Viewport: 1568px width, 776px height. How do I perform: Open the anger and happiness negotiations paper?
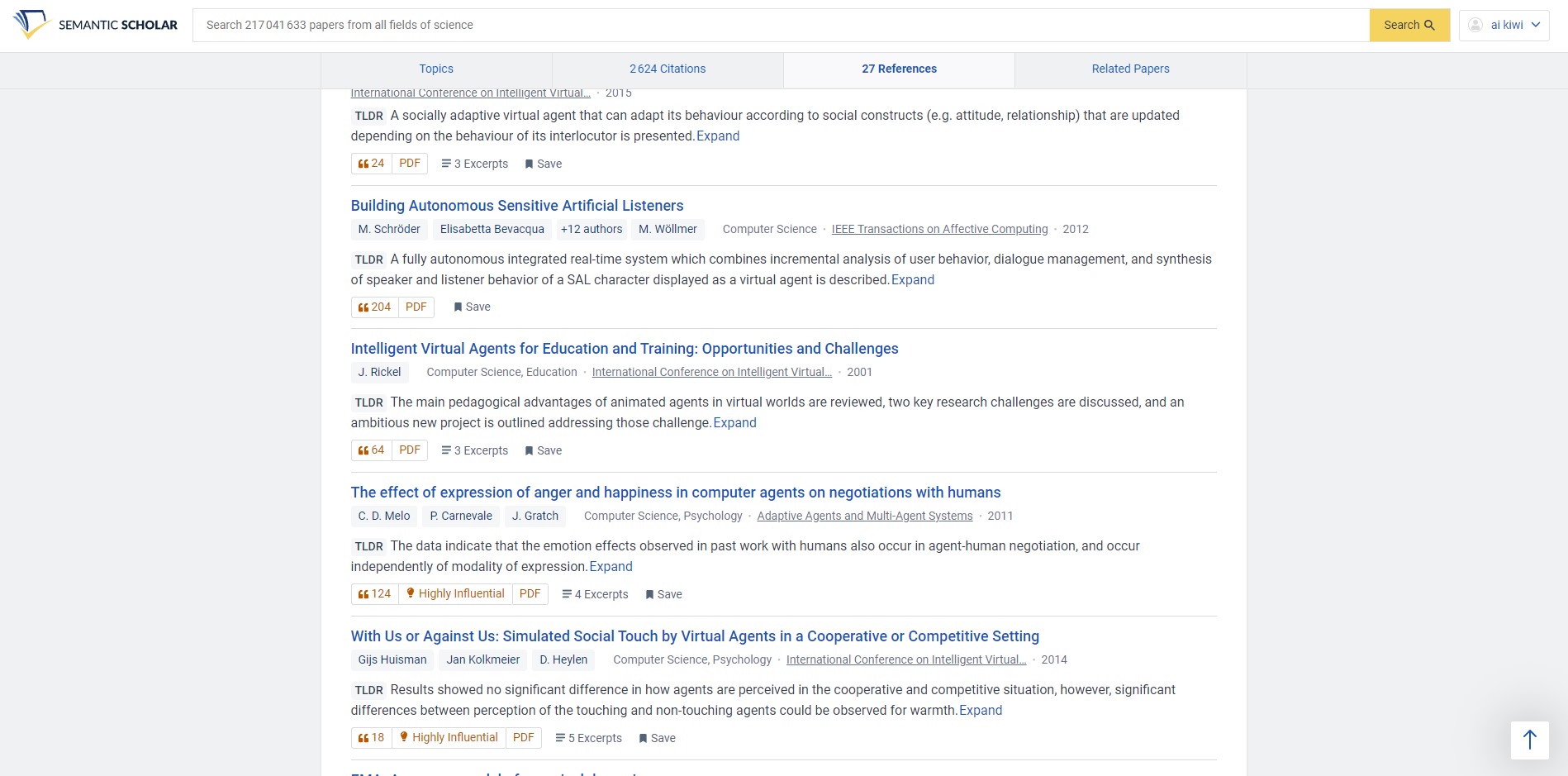click(x=676, y=493)
